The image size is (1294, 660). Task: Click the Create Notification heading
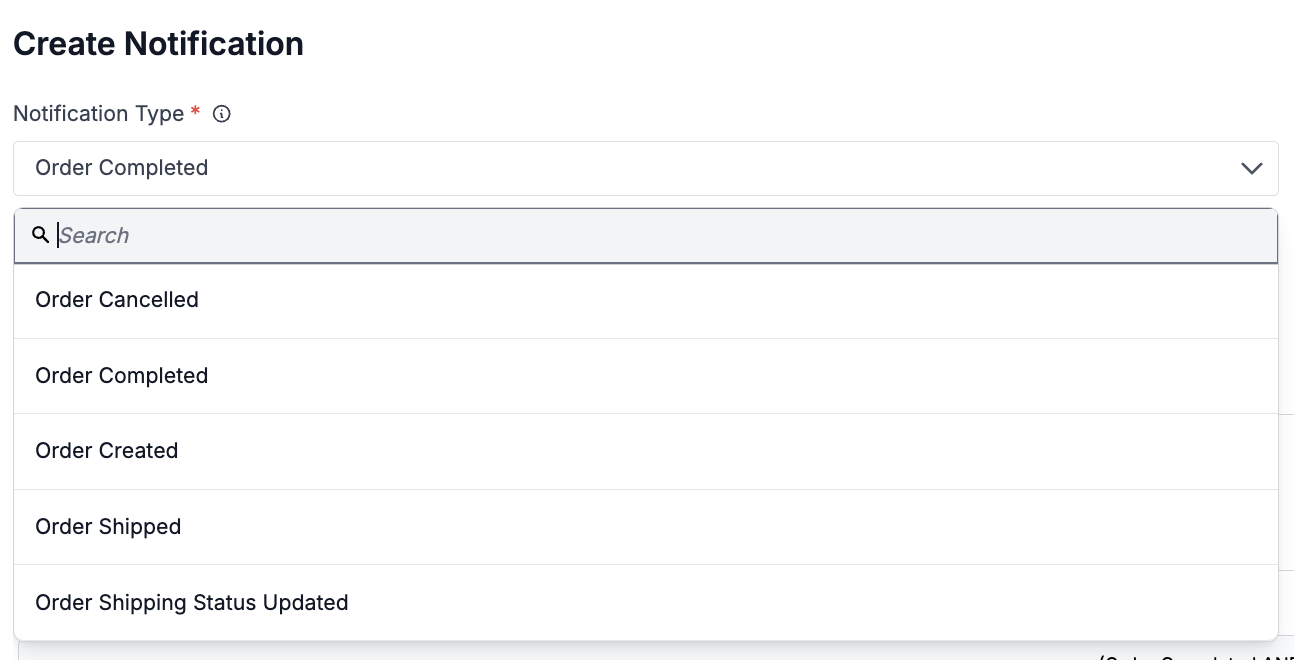[x=158, y=44]
